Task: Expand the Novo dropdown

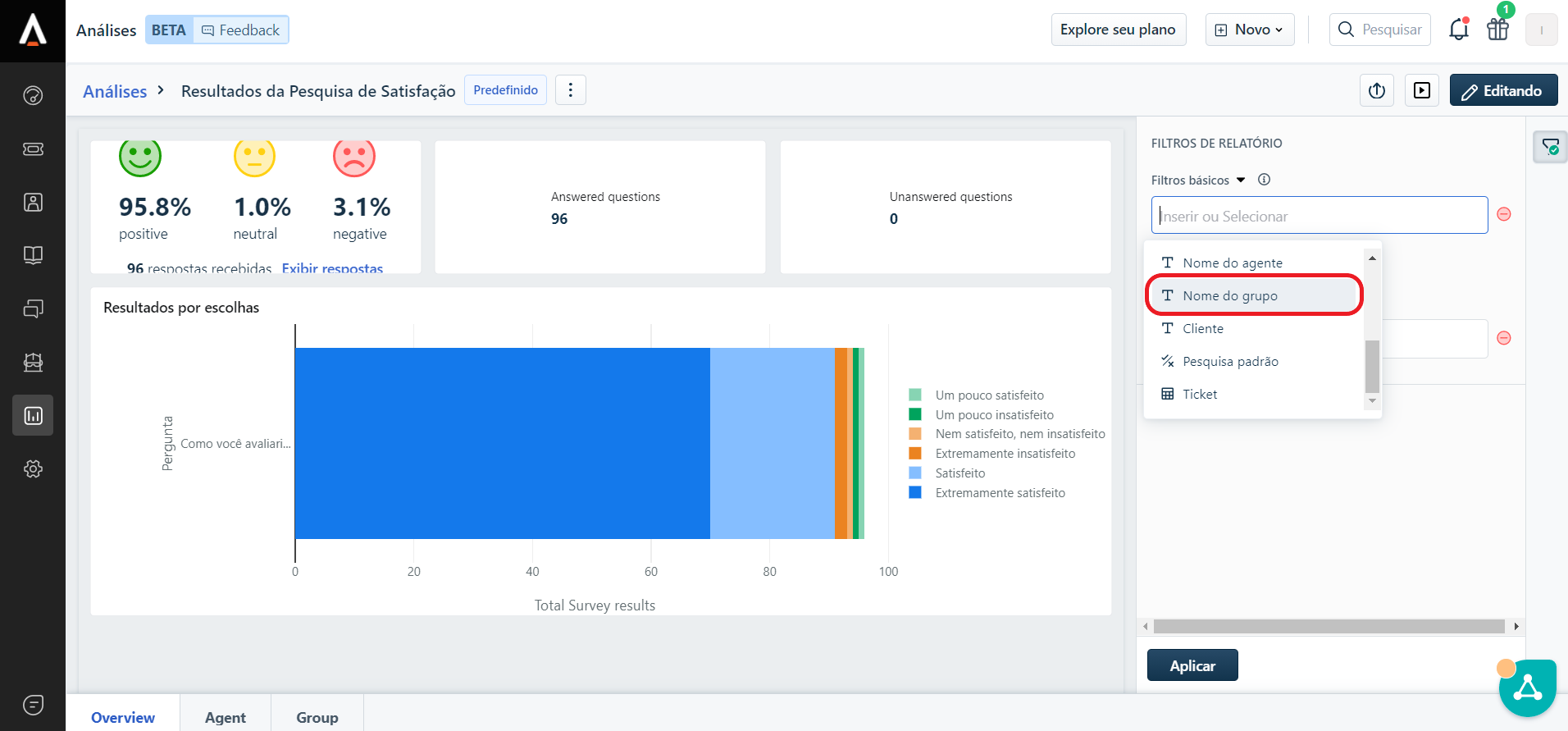Action: click(1250, 30)
